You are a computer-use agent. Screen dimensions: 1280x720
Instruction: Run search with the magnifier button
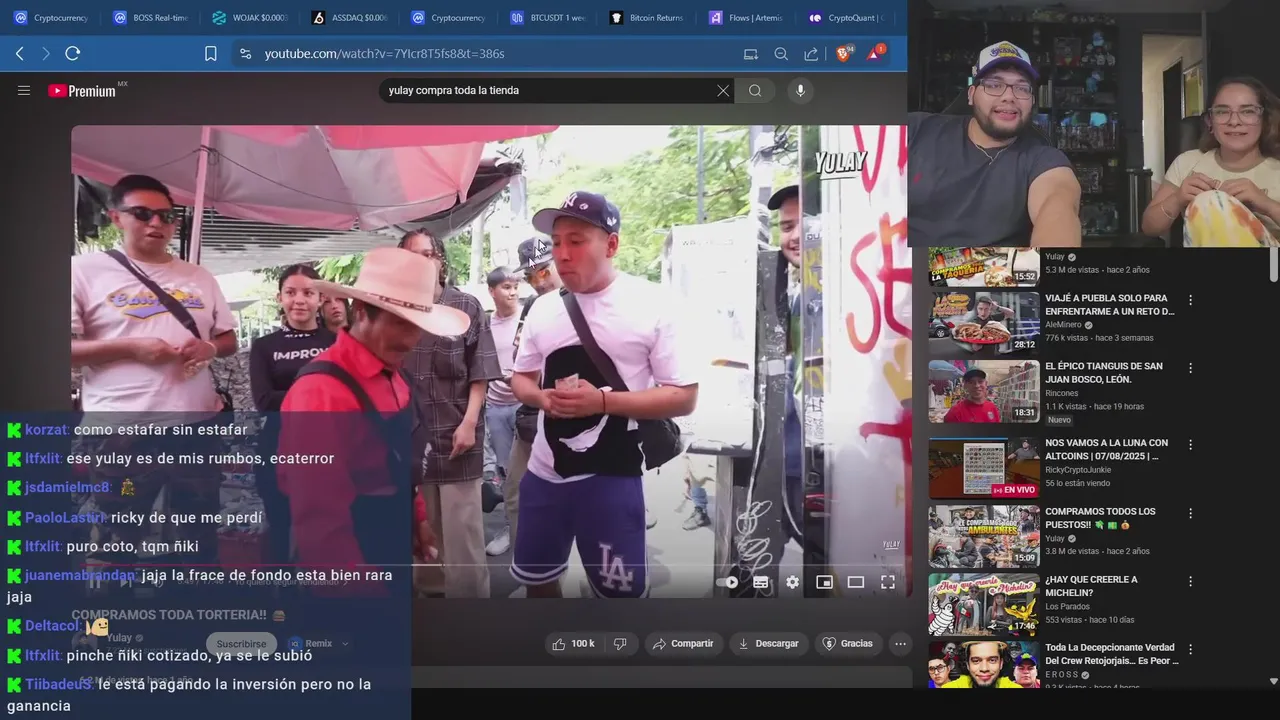[x=755, y=90]
